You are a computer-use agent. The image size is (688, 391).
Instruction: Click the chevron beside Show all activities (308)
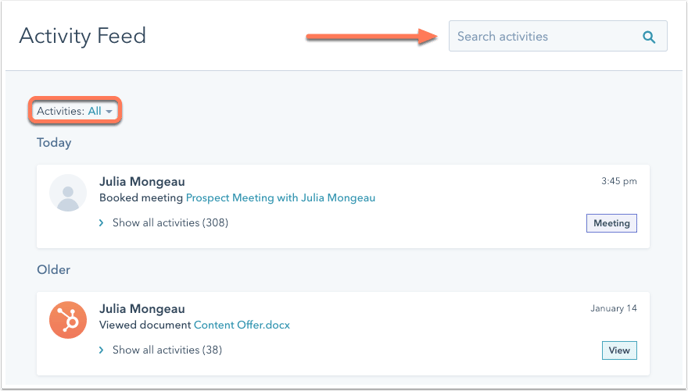click(101, 223)
